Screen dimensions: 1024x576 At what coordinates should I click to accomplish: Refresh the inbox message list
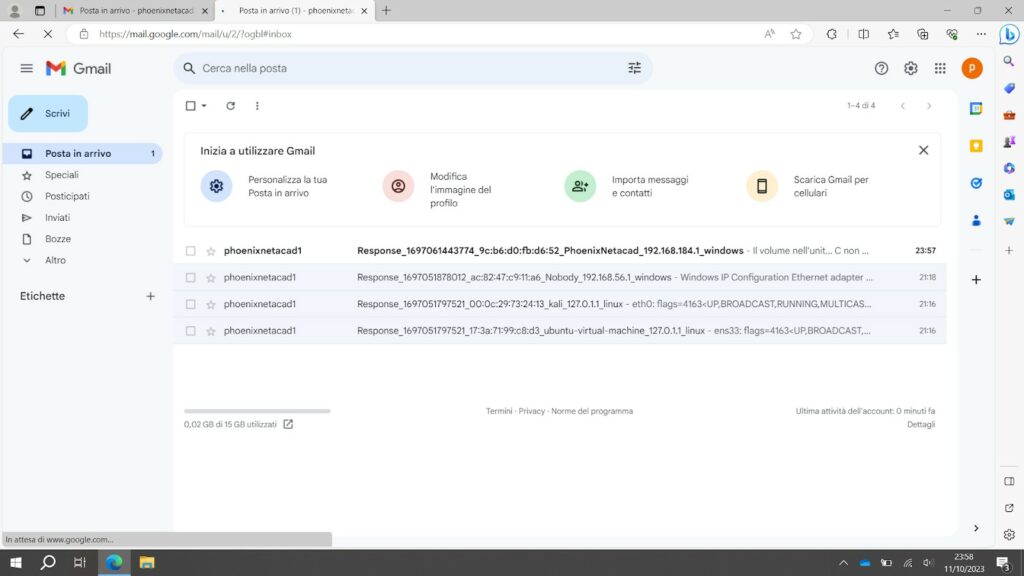(x=230, y=106)
